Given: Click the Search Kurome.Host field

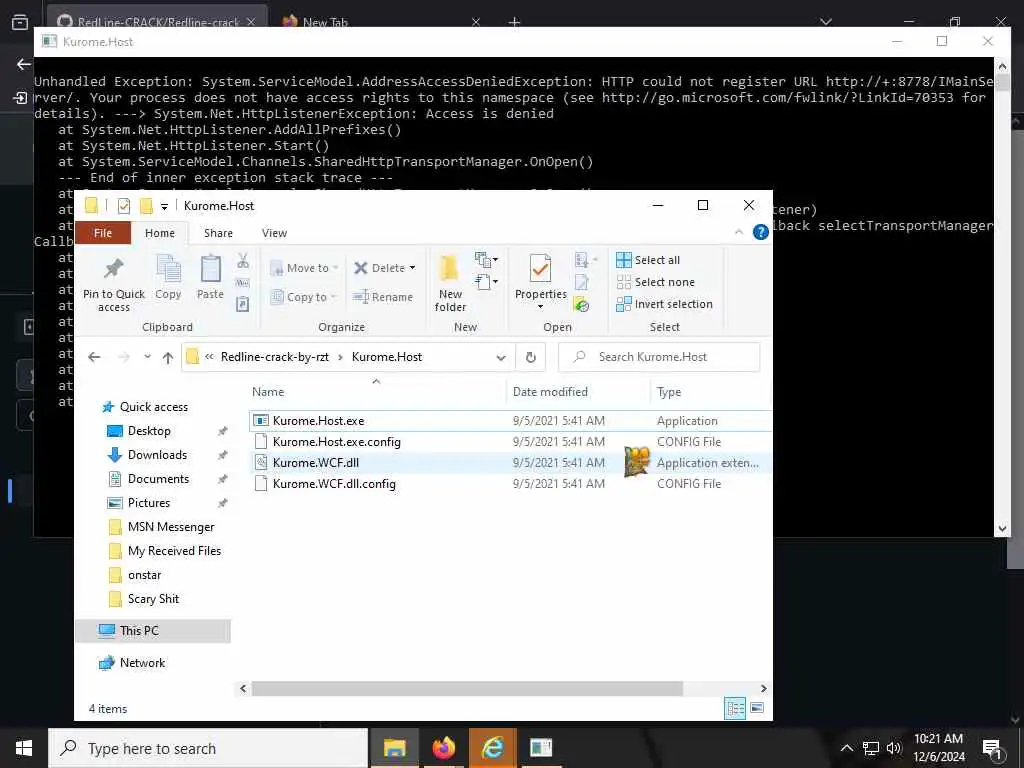Looking at the screenshot, I should [659, 357].
